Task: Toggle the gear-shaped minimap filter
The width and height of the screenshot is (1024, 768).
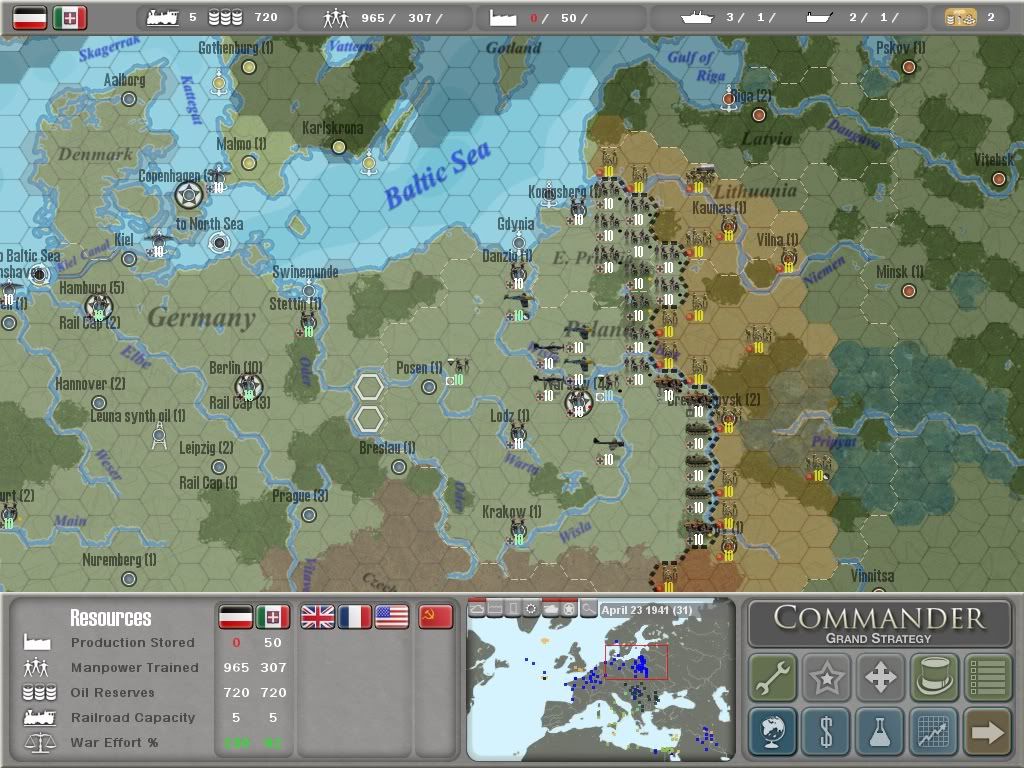Action: coord(532,609)
